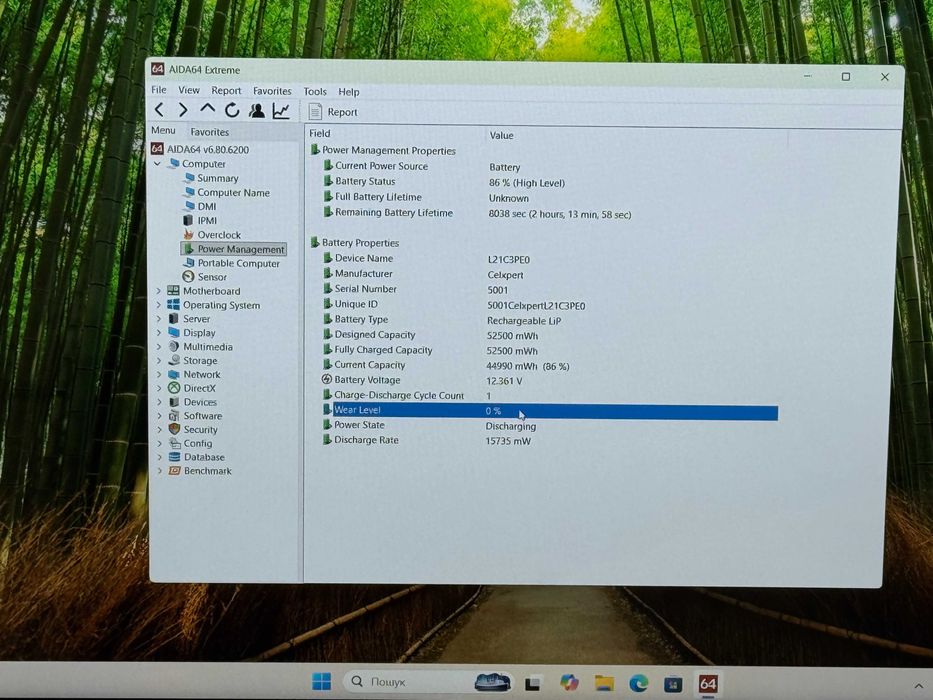Click the Unique ID row
This screenshot has height=700, width=933.
tap(454, 305)
